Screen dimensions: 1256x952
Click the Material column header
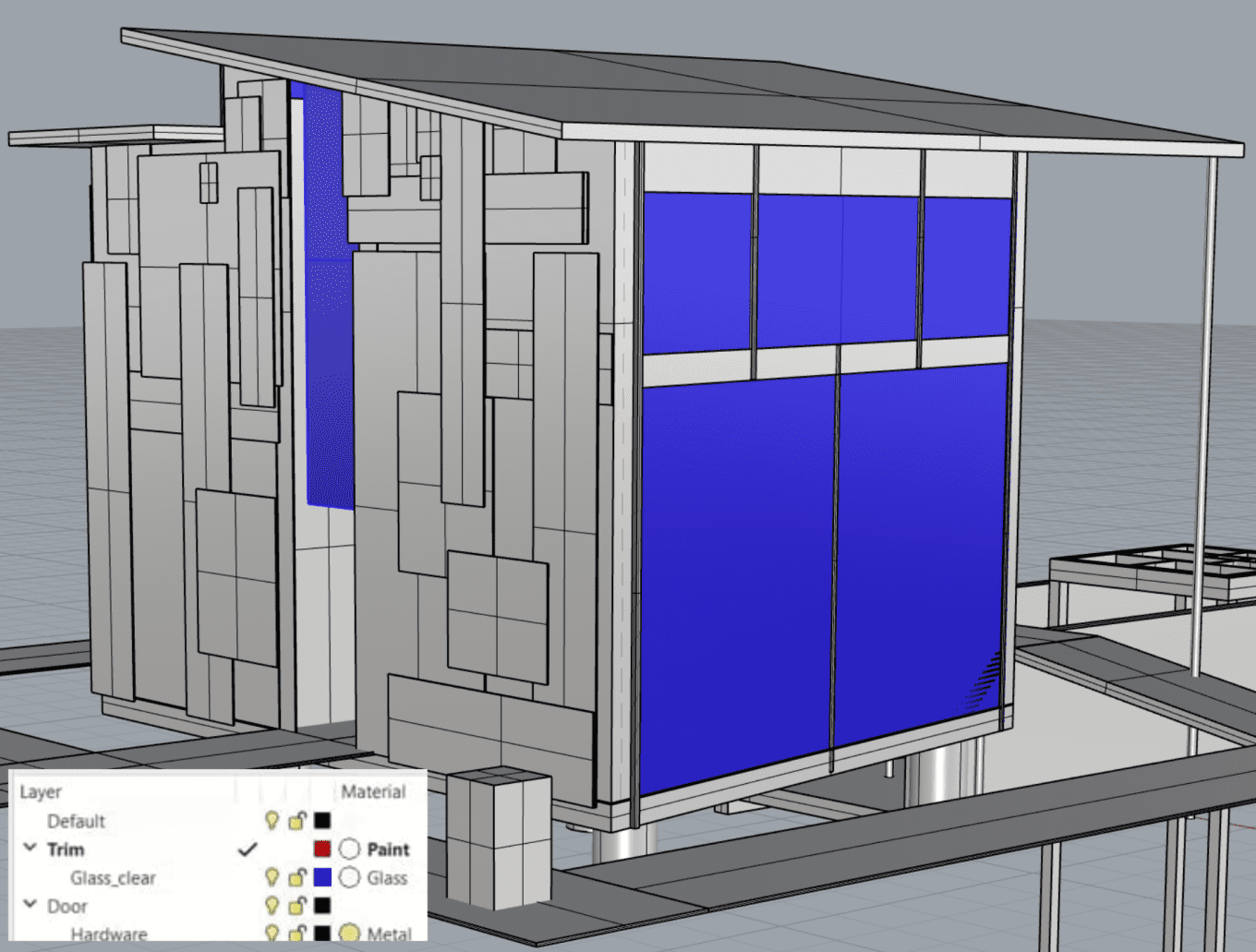click(373, 791)
